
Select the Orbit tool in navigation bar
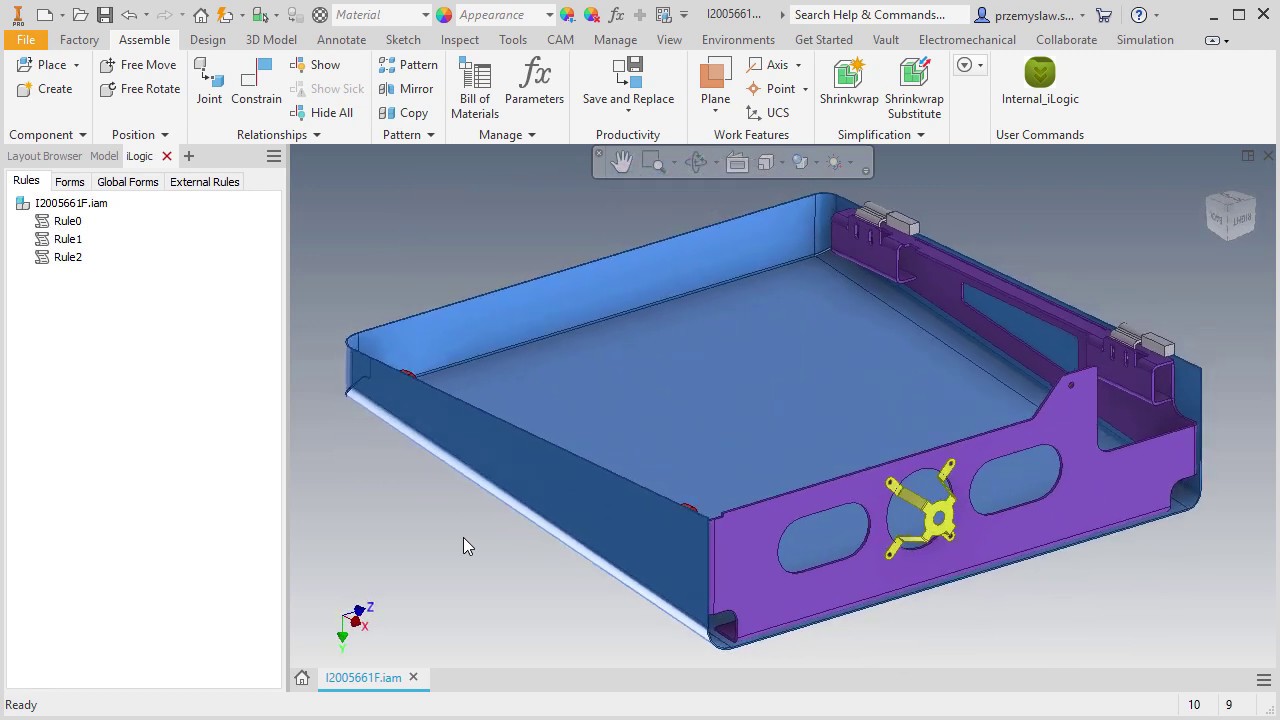(x=697, y=162)
